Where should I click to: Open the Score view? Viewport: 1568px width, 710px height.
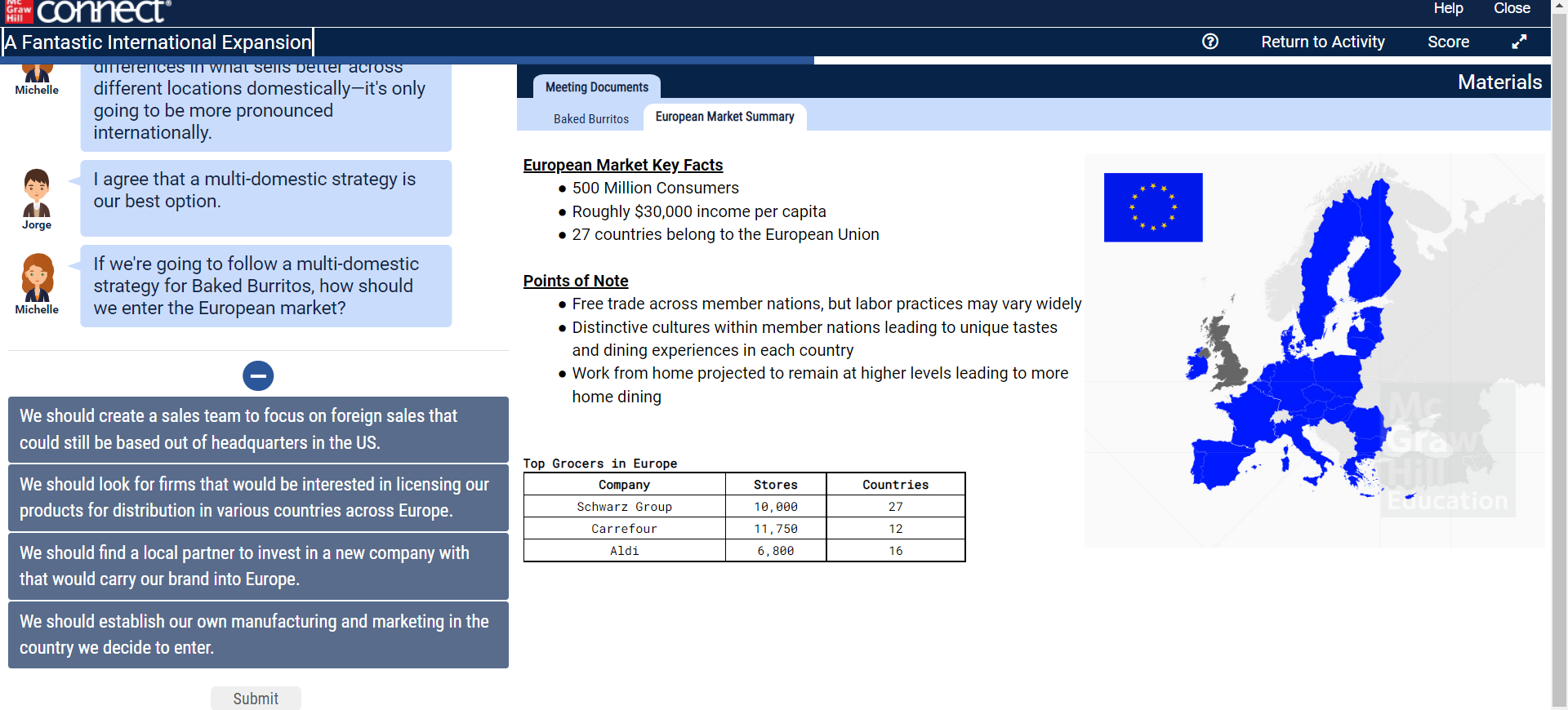1449,42
